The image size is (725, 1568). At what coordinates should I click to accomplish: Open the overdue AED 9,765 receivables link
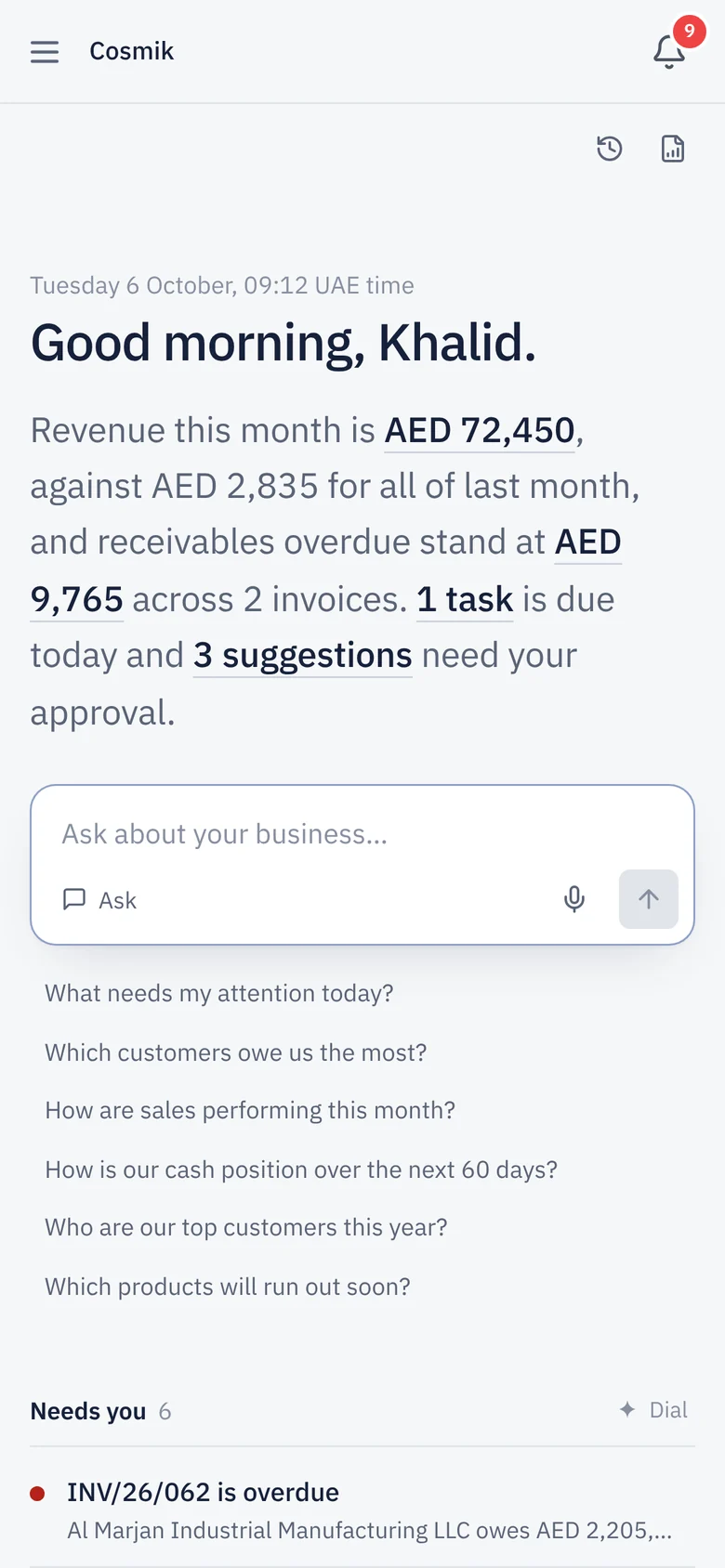click(325, 571)
